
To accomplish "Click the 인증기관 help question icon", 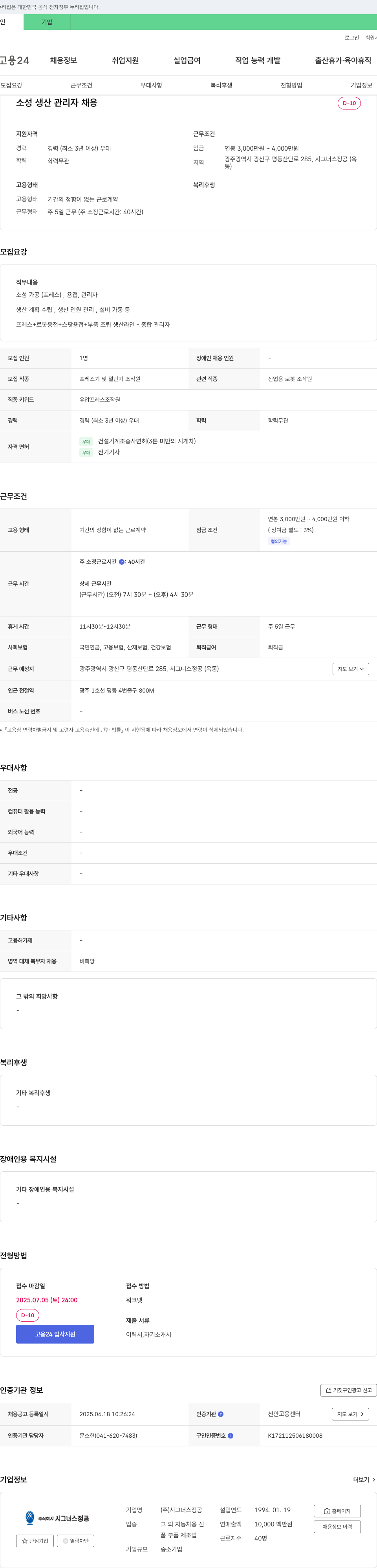I will tap(220, 1414).
